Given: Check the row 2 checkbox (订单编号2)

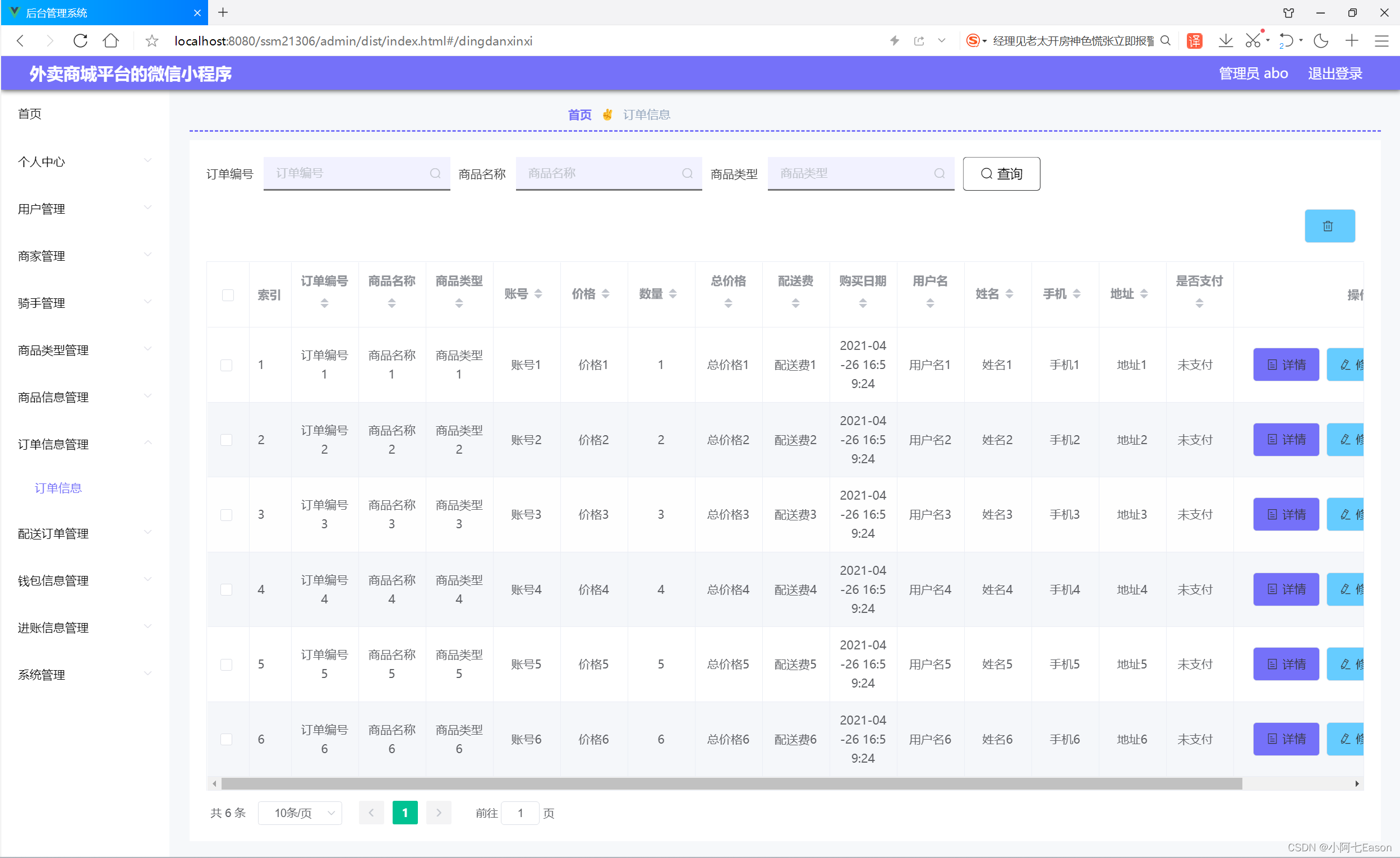Looking at the screenshot, I should click(x=226, y=440).
